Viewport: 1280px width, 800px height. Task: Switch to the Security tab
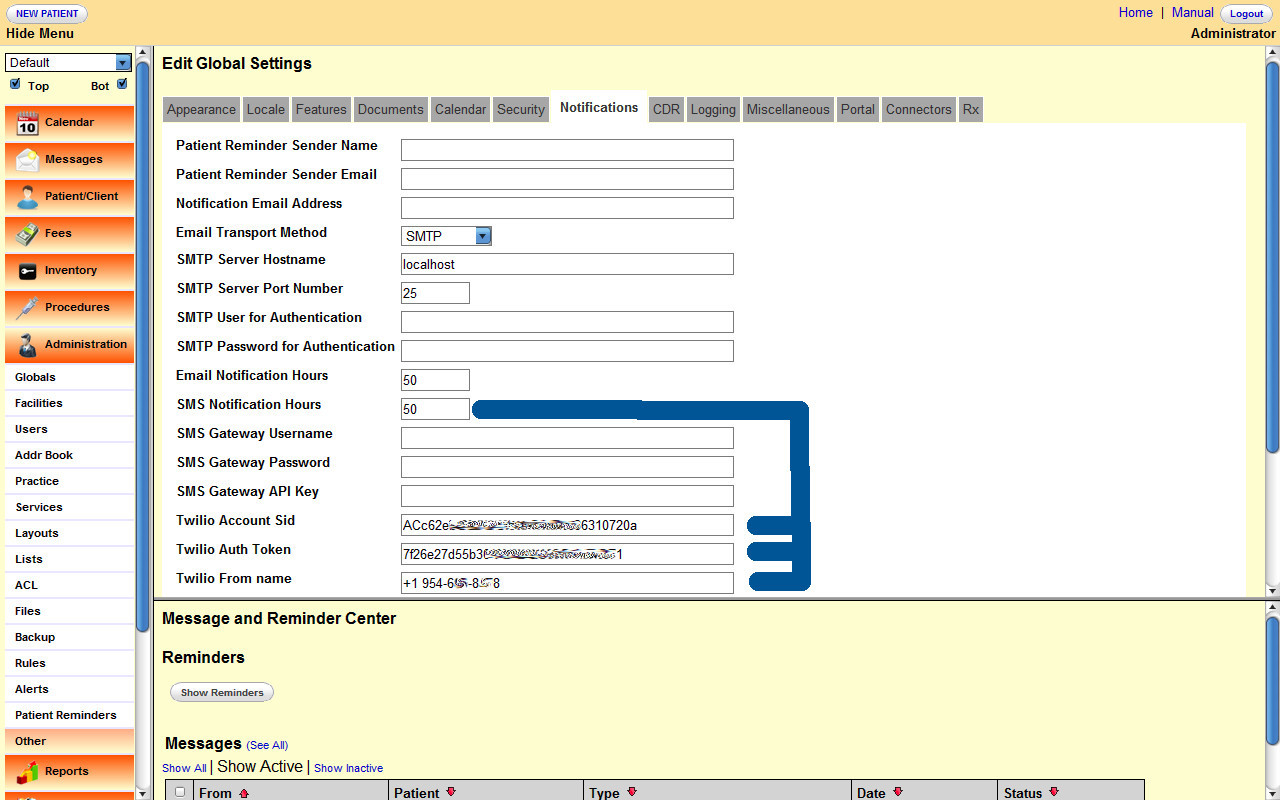(x=521, y=110)
